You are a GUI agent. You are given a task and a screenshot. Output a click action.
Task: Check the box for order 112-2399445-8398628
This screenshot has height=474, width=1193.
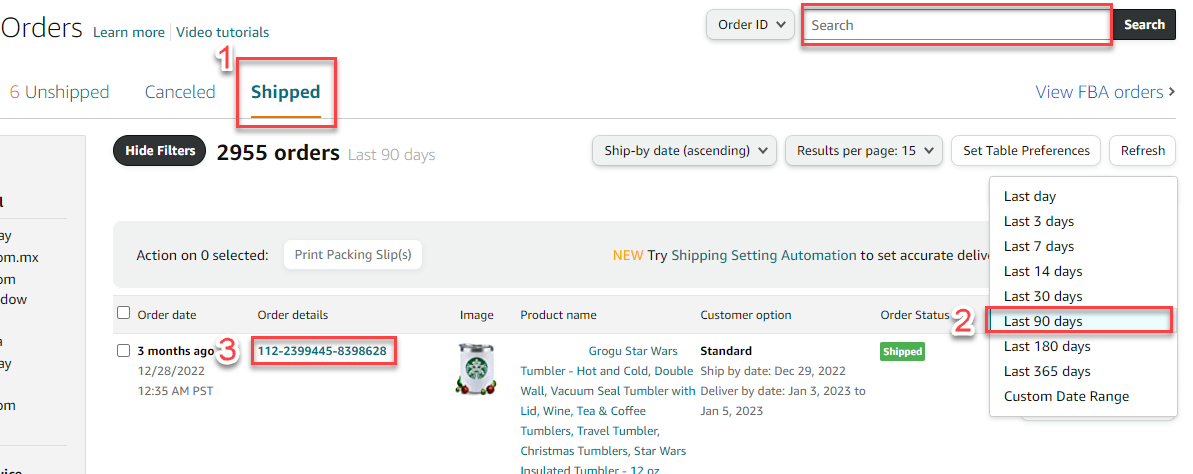pyautogui.click(x=123, y=351)
